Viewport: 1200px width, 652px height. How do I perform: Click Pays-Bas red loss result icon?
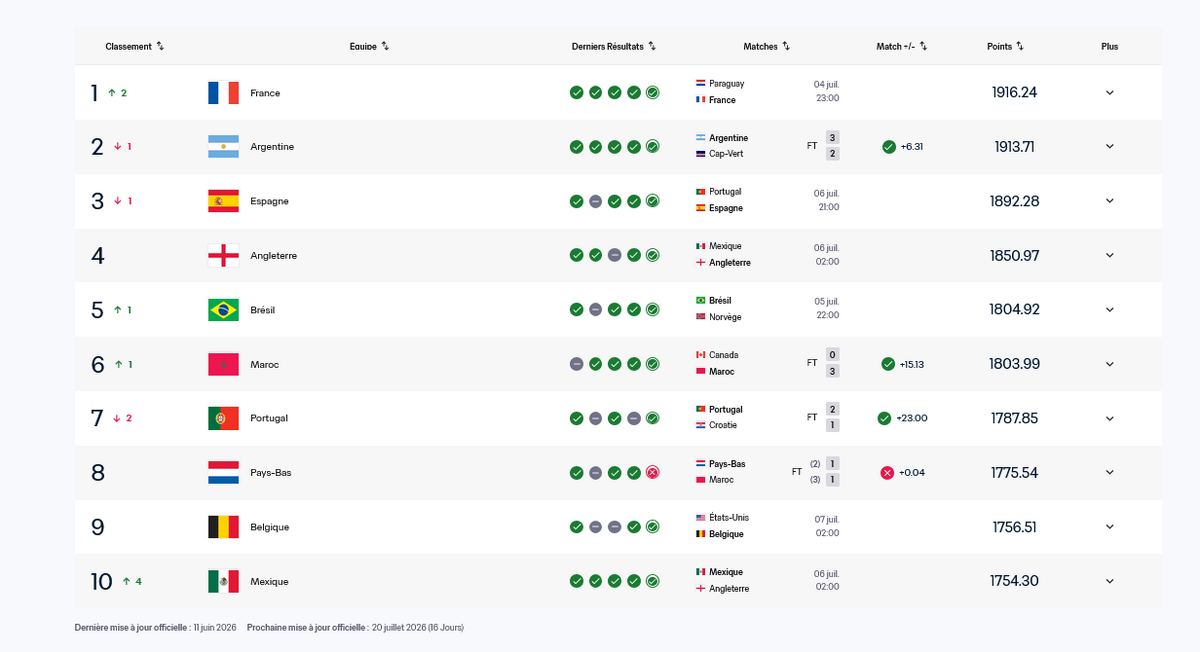pos(652,472)
